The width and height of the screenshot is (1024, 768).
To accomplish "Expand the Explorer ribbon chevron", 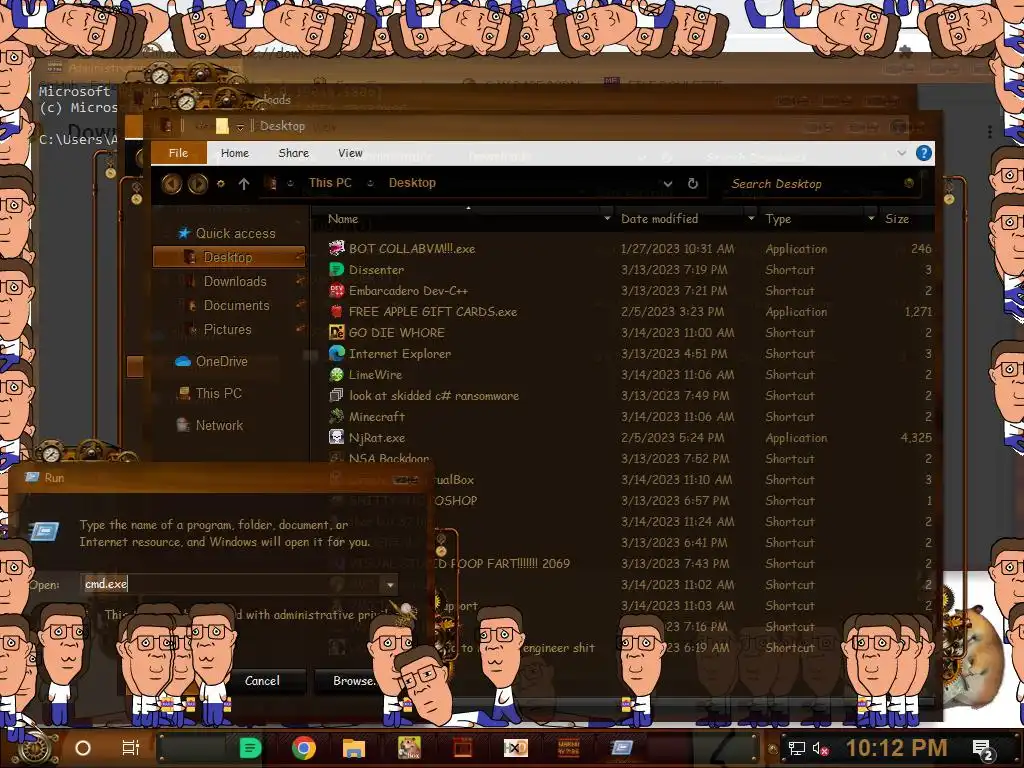I will pyautogui.click(x=901, y=153).
